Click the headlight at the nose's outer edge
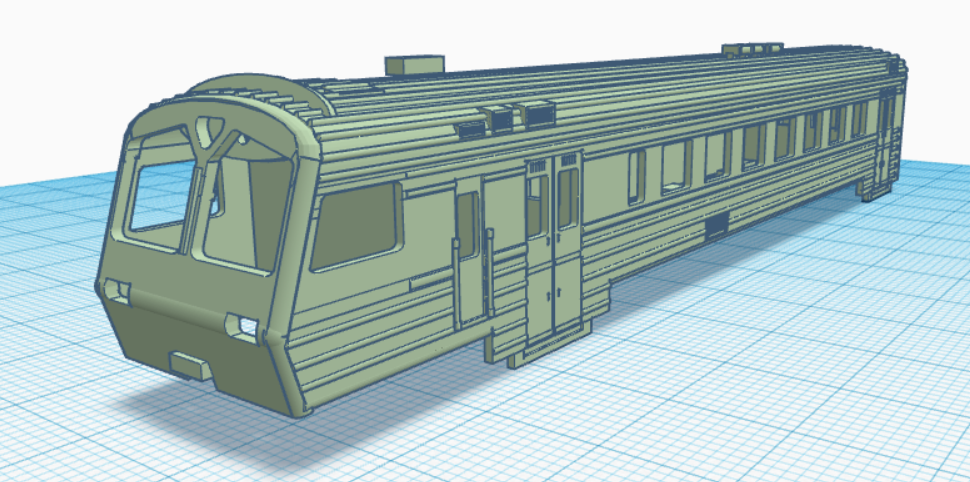 [116, 291]
